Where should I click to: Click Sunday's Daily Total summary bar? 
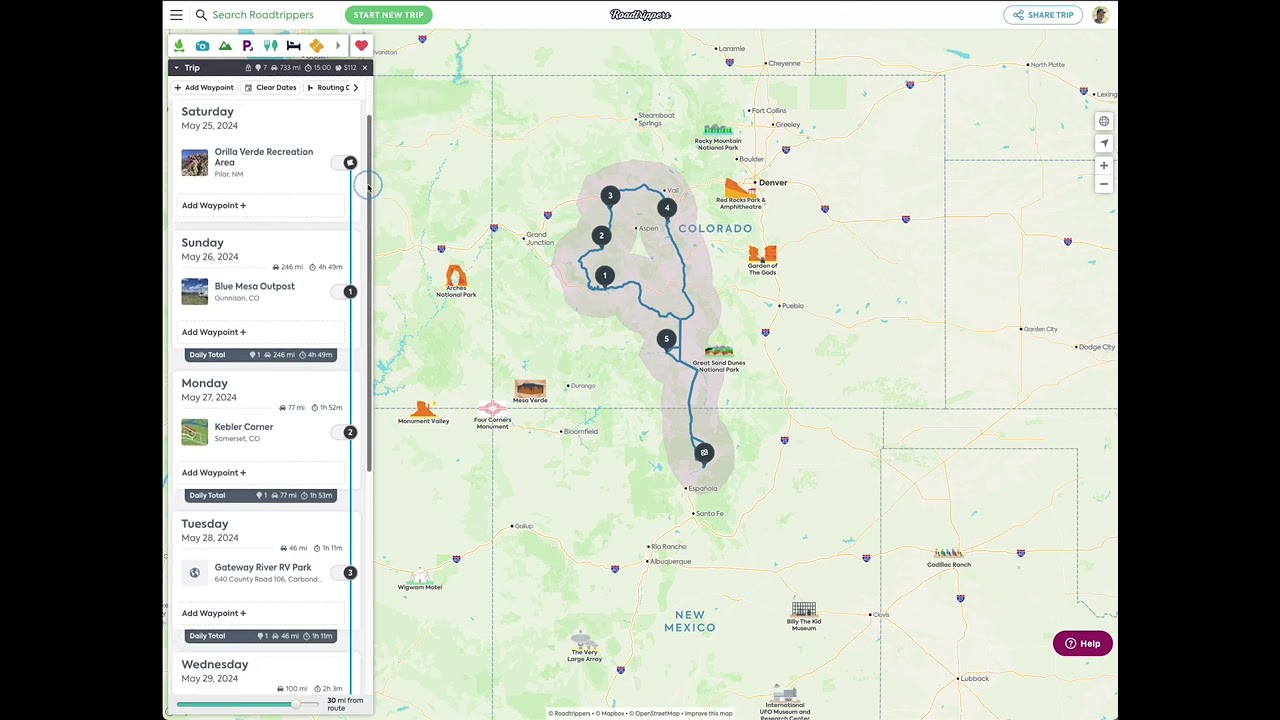click(x=260, y=355)
